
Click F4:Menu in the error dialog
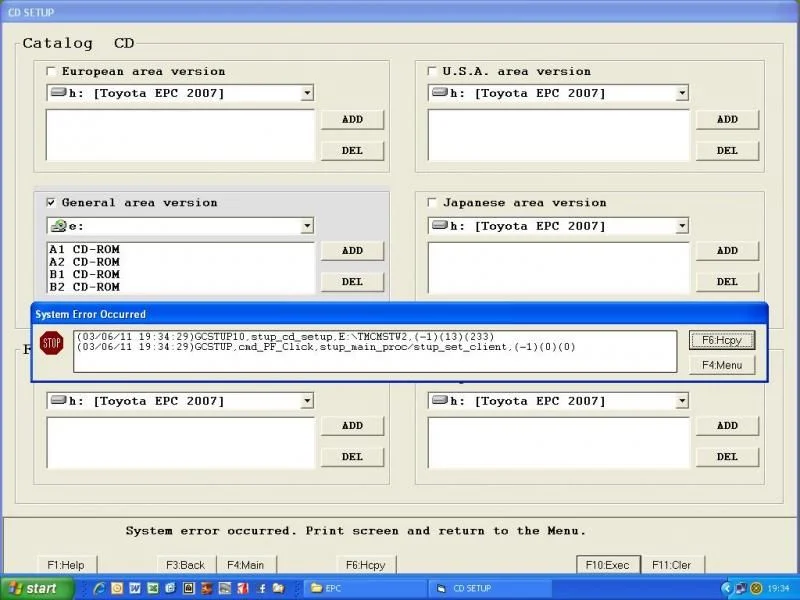722,365
